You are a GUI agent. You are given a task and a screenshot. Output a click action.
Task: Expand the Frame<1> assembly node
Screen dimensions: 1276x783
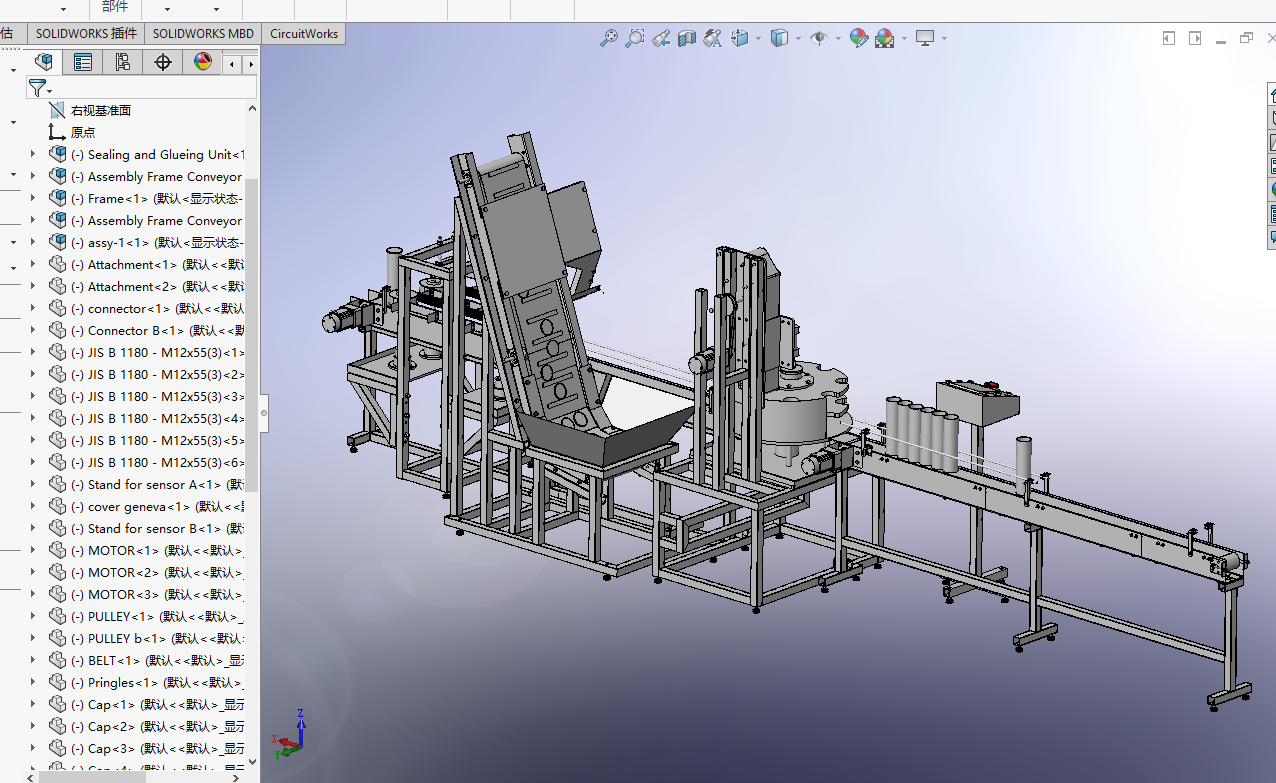coord(33,198)
